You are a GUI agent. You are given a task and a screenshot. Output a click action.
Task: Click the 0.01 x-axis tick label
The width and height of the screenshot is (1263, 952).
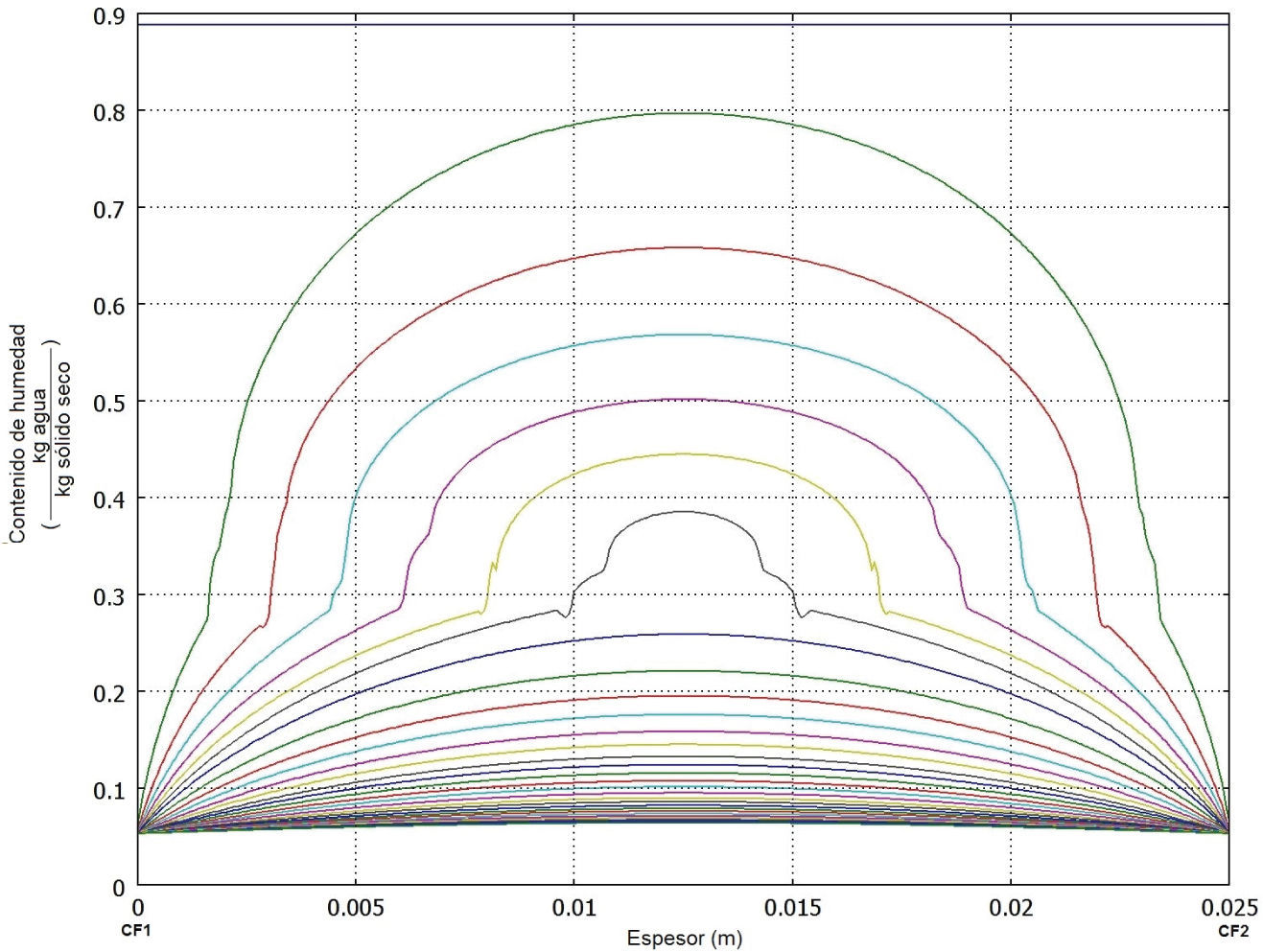click(x=573, y=908)
